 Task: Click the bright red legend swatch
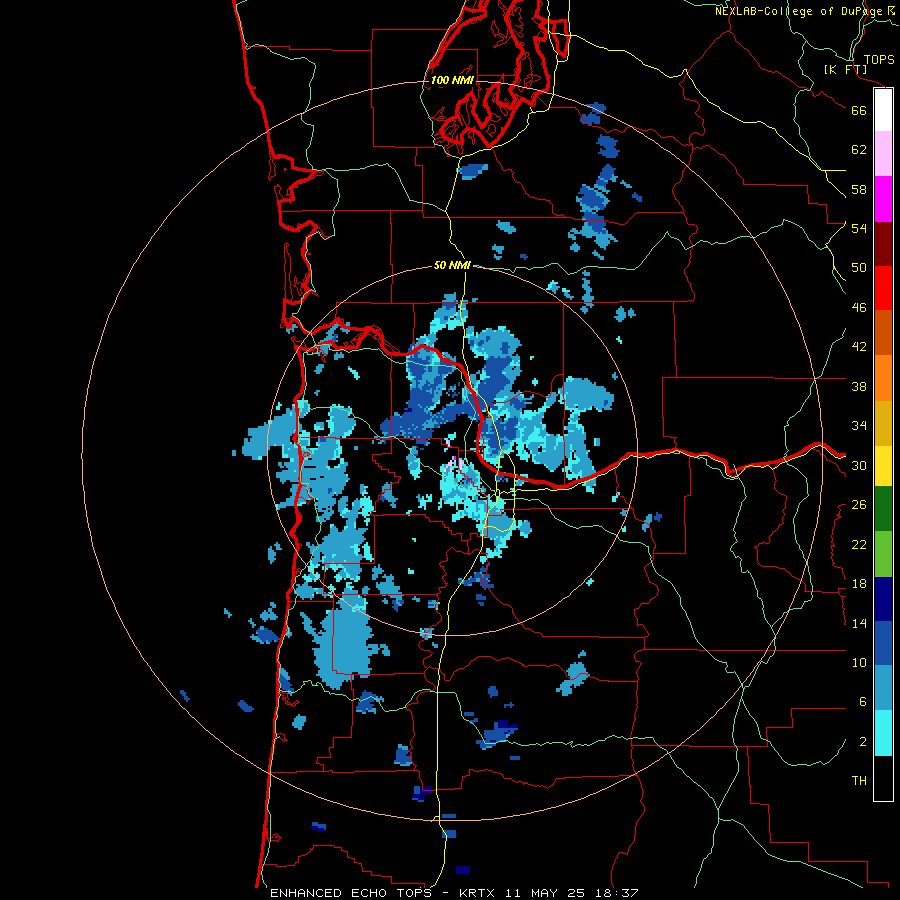pyautogui.click(x=883, y=288)
